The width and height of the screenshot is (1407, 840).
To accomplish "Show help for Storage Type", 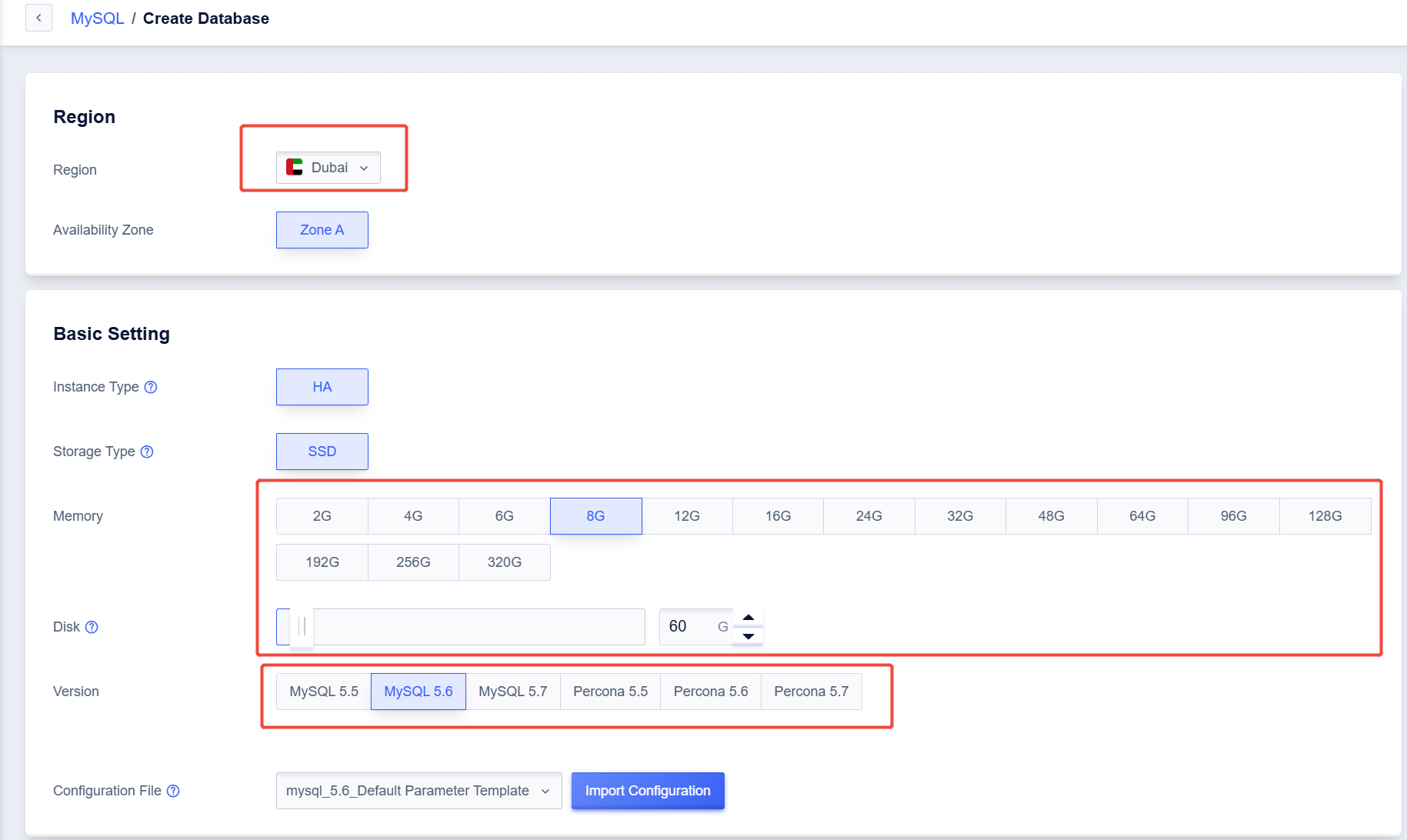I will [147, 452].
